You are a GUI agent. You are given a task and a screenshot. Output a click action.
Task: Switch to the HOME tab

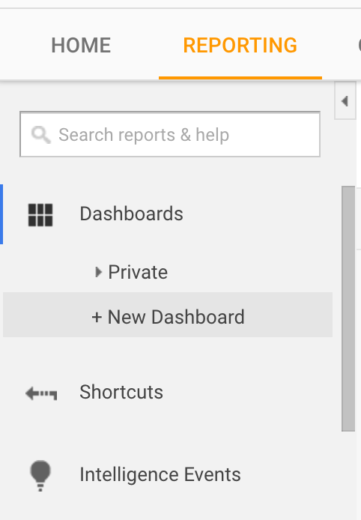pos(81,45)
